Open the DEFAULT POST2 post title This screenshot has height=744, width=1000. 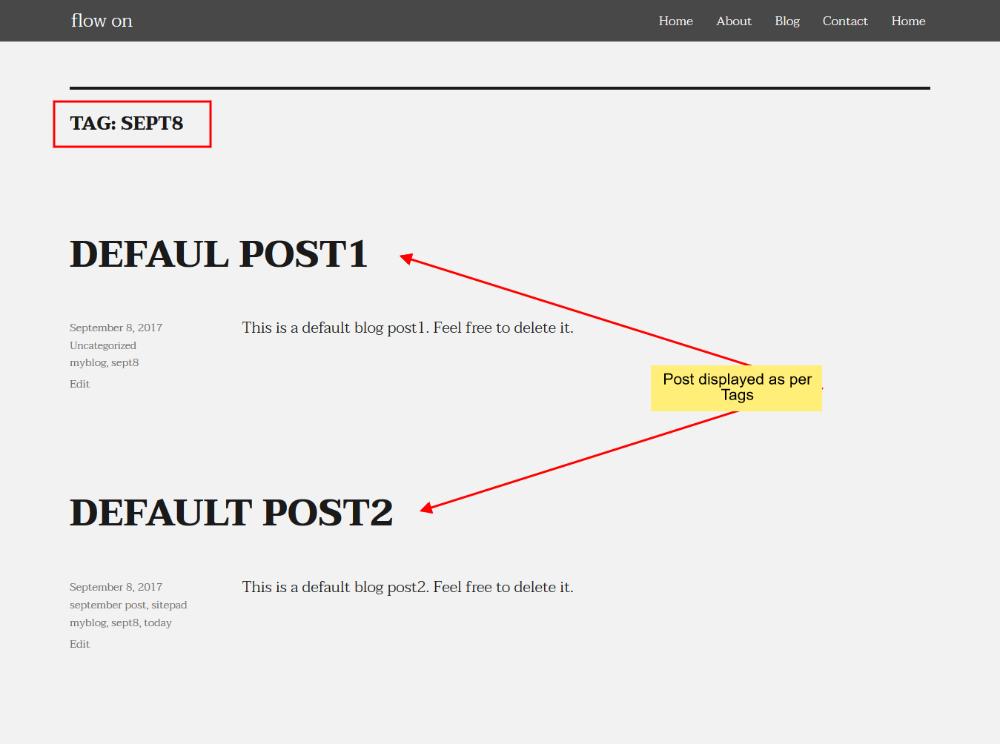click(x=231, y=513)
